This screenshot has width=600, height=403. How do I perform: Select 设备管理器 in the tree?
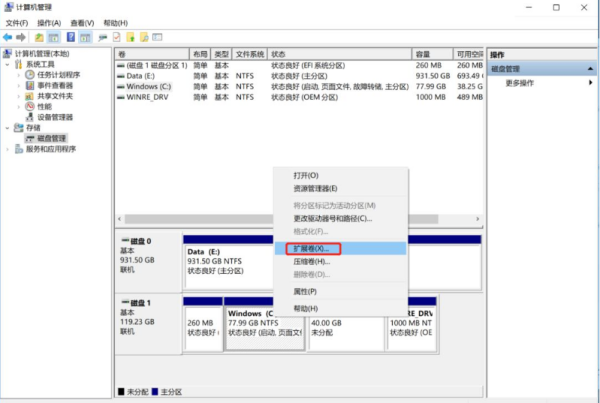(55, 117)
